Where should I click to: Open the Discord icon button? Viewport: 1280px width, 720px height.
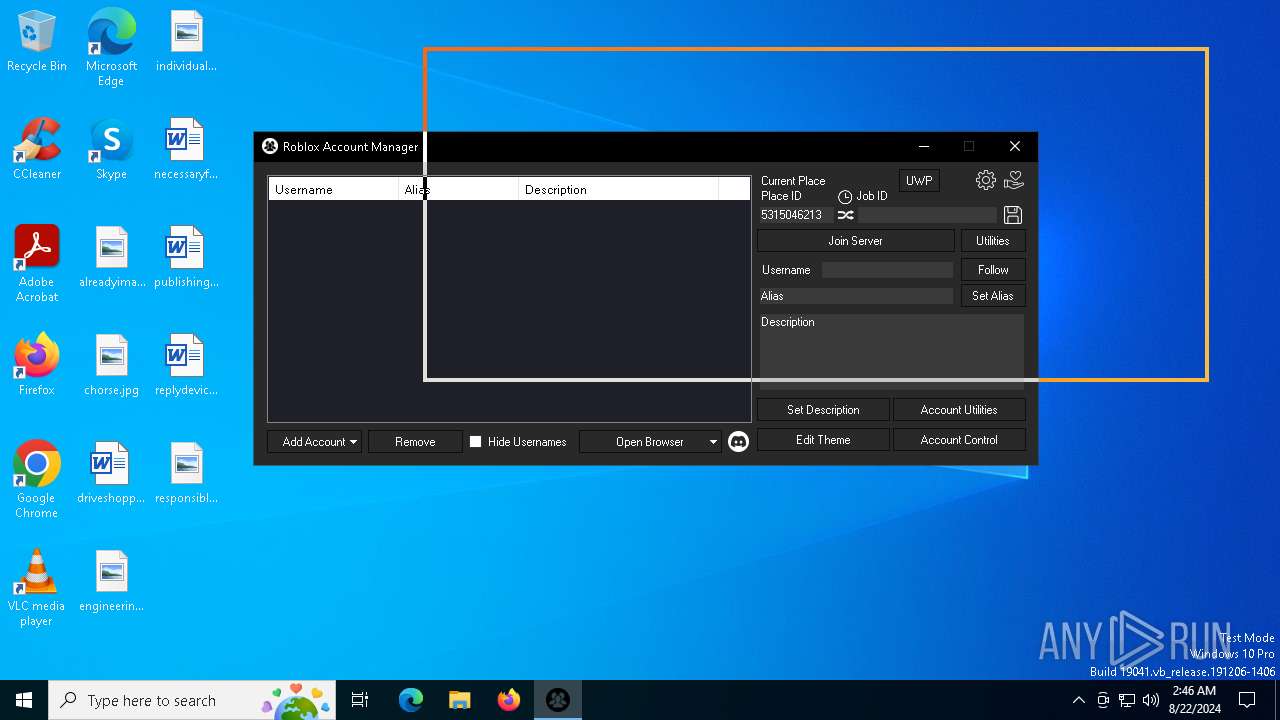738,441
